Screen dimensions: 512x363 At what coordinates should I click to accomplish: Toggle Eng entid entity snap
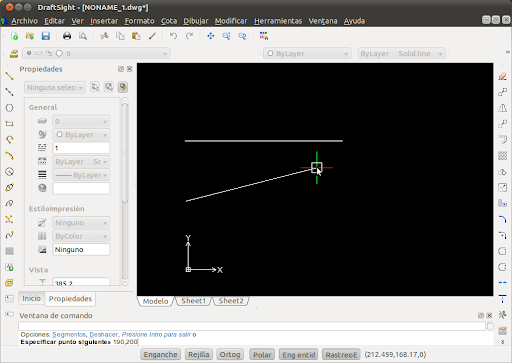click(298, 354)
